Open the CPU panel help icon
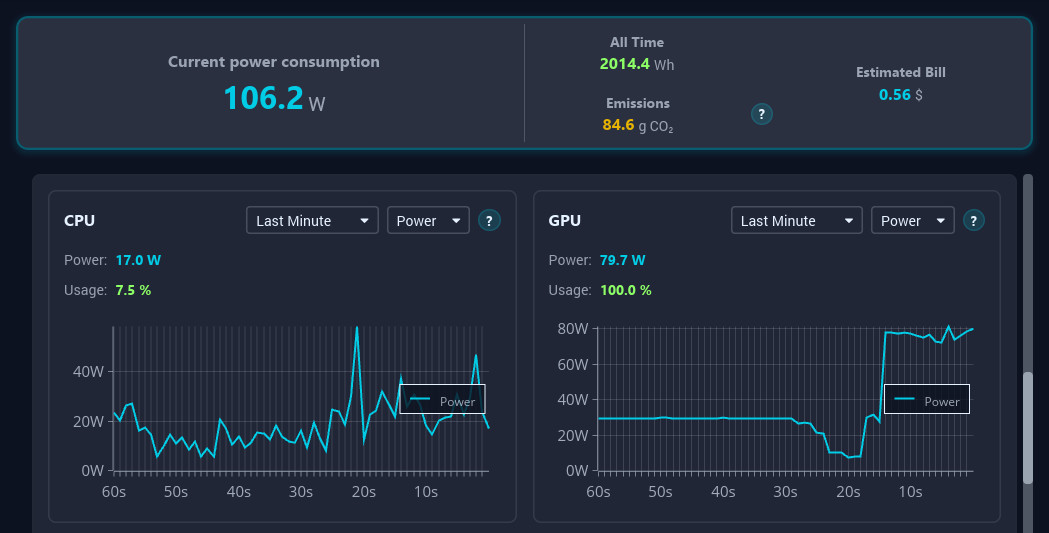 [489, 221]
